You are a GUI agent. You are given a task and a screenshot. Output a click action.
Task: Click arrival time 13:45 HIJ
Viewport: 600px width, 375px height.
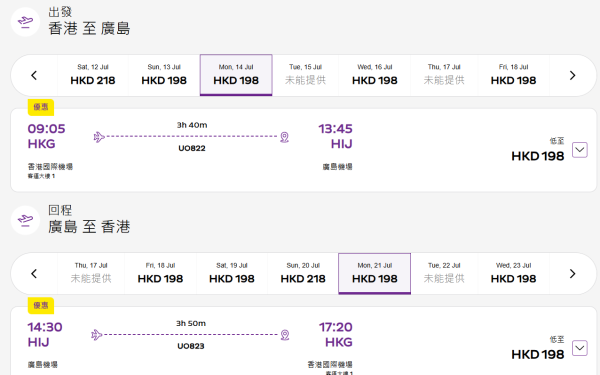click(336, 136)
